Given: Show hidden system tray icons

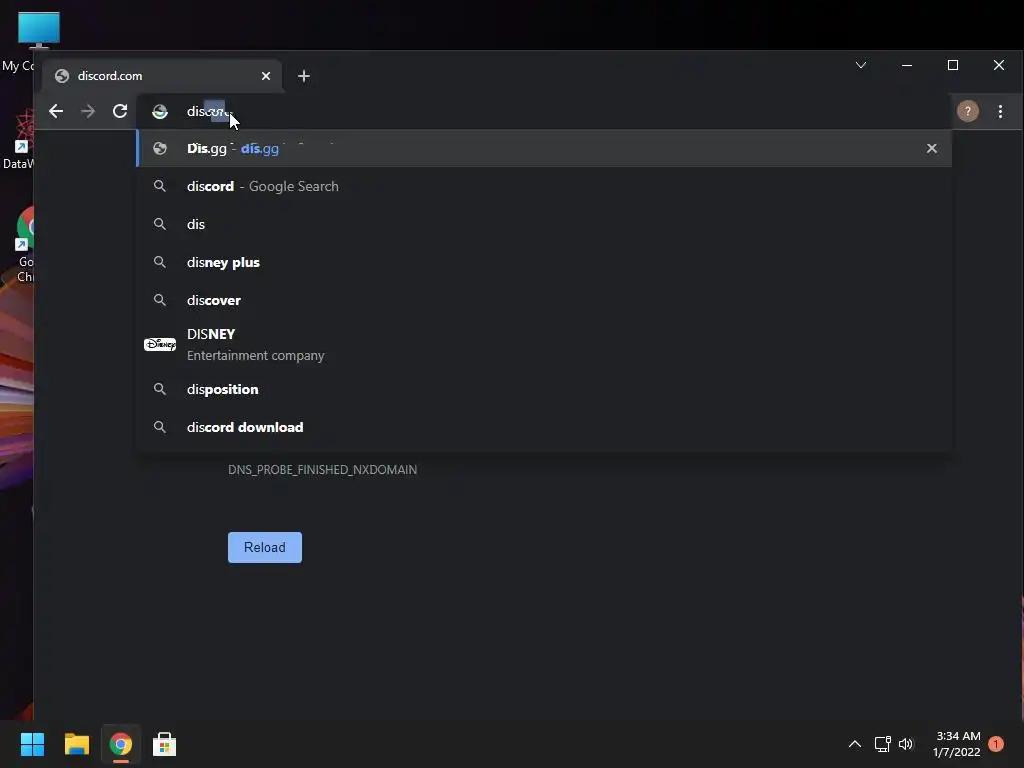Looking at the screenshot, I should point(854,744).
